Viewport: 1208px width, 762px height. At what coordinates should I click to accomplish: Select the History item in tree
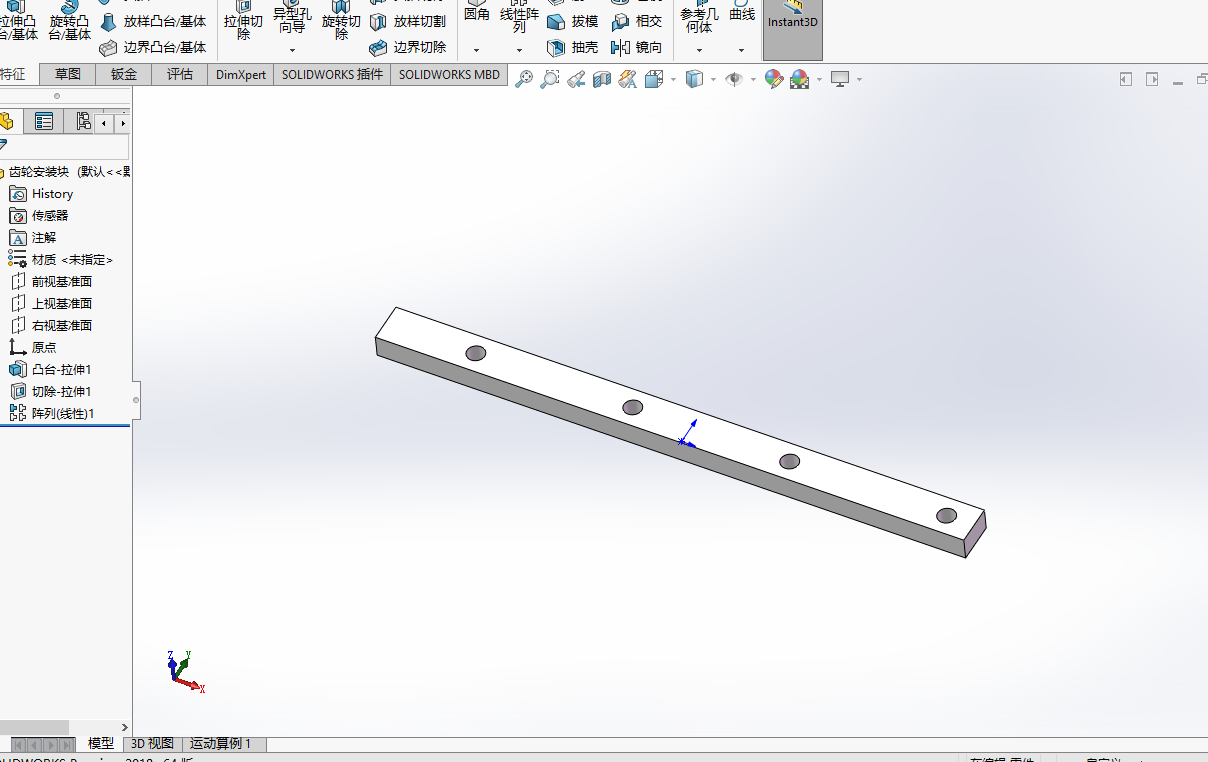click(x=41, y=194)
